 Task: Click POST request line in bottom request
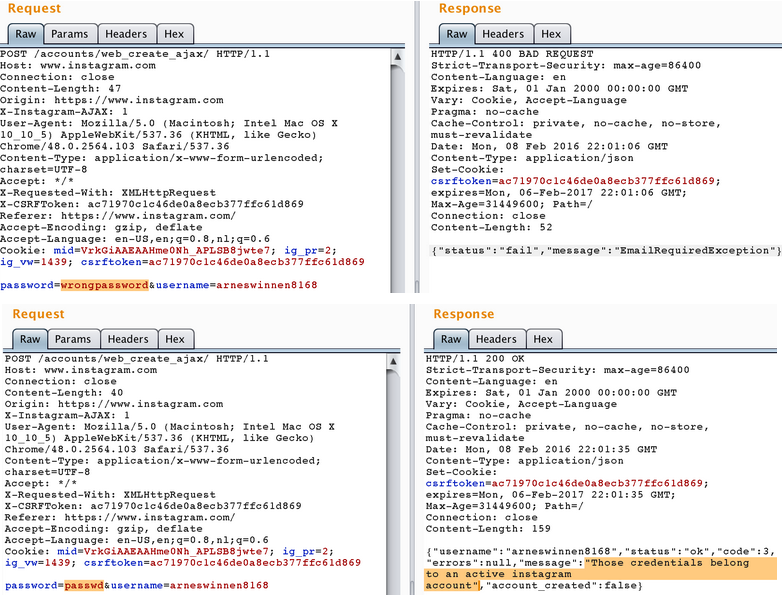click(x=136, y=358)
